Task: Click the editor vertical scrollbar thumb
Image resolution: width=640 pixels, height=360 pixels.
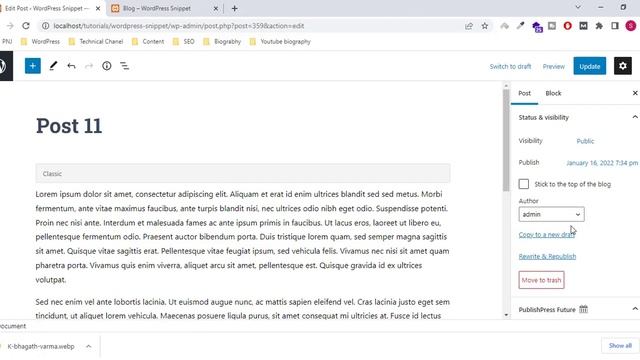Action: tap(506, 141)
